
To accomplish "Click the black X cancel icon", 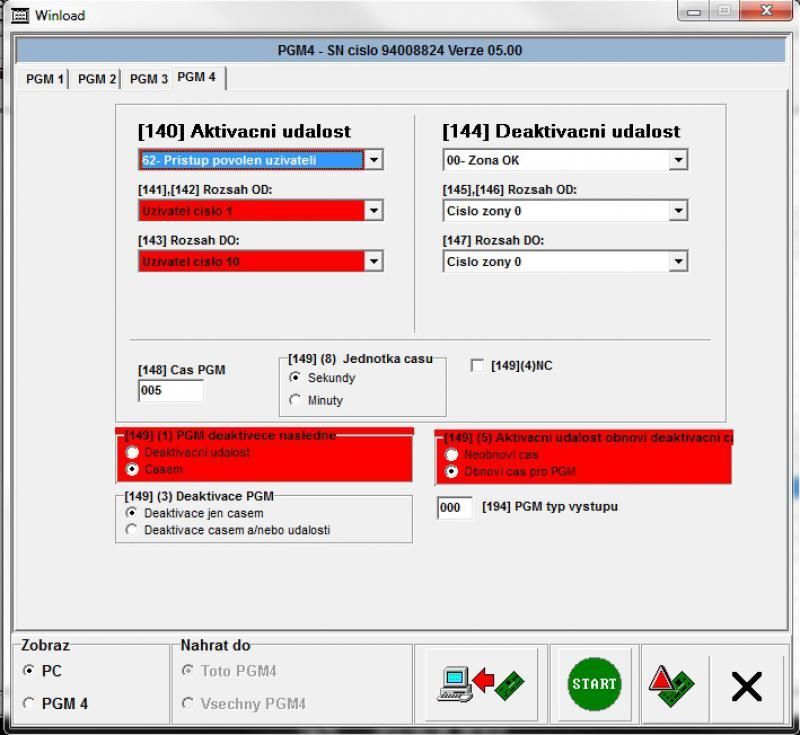I will (746, 686).
